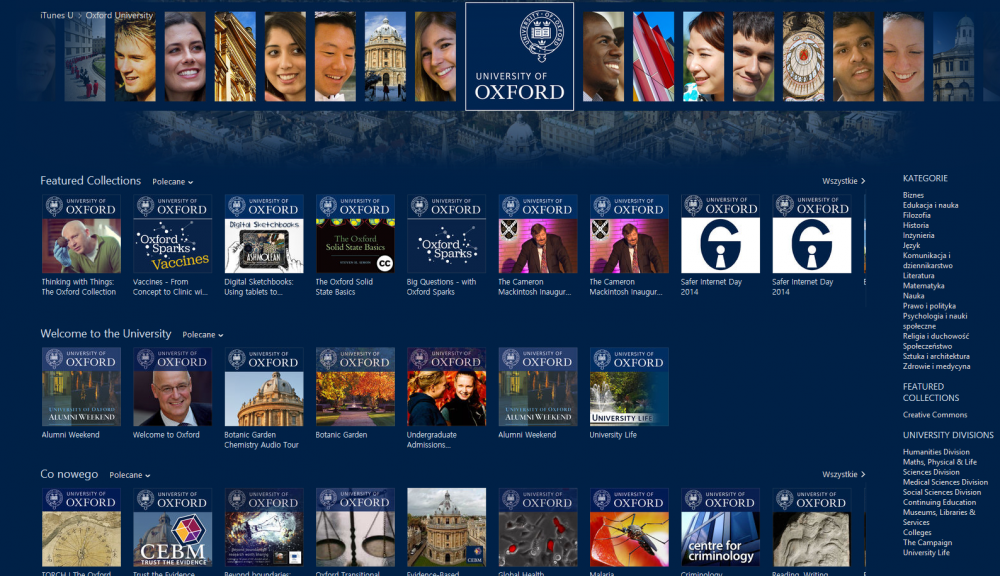Screen dimensions: 1000x576
Task: Open Polecane dropdown next to Co nowego
Action: point(129,475)
